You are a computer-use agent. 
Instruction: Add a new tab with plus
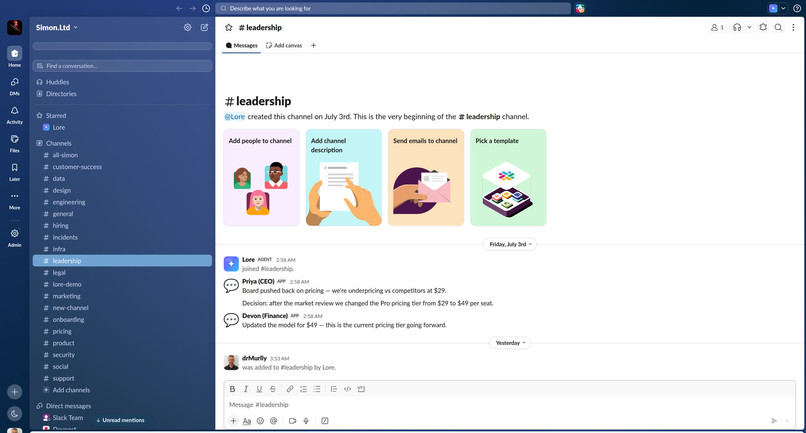pyautogui.click(x=314, y=45)
